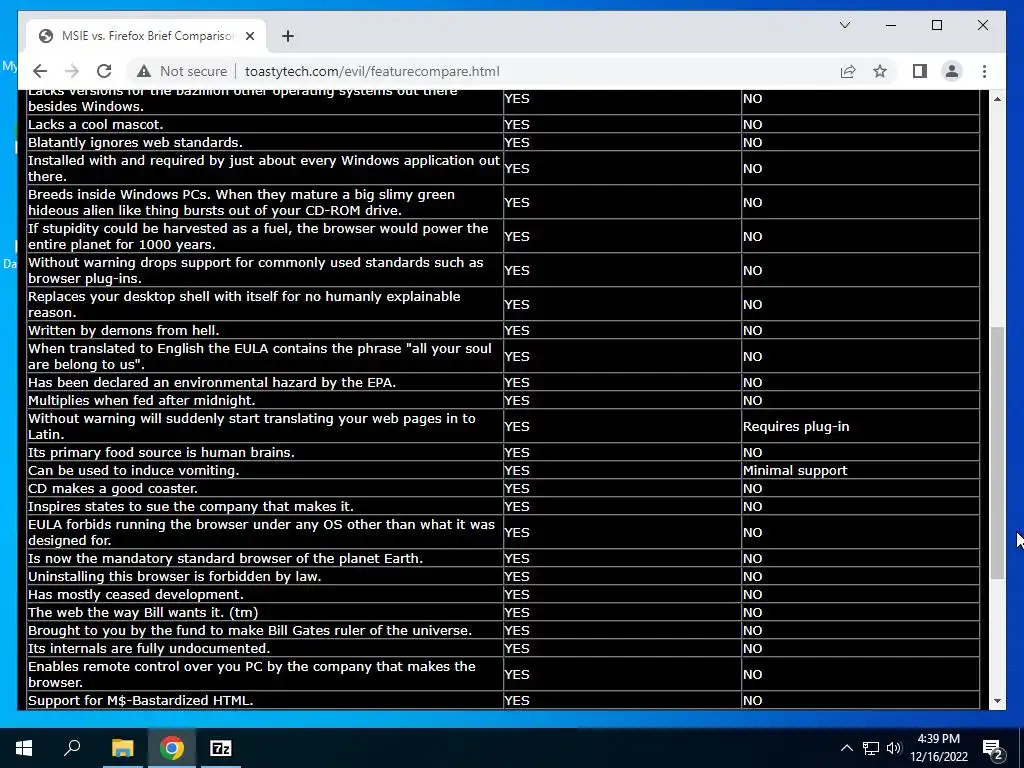This screenshot has height=768, width=1024.
Task: Click the "Minimal support" cell
Action: tap(795, 470)
